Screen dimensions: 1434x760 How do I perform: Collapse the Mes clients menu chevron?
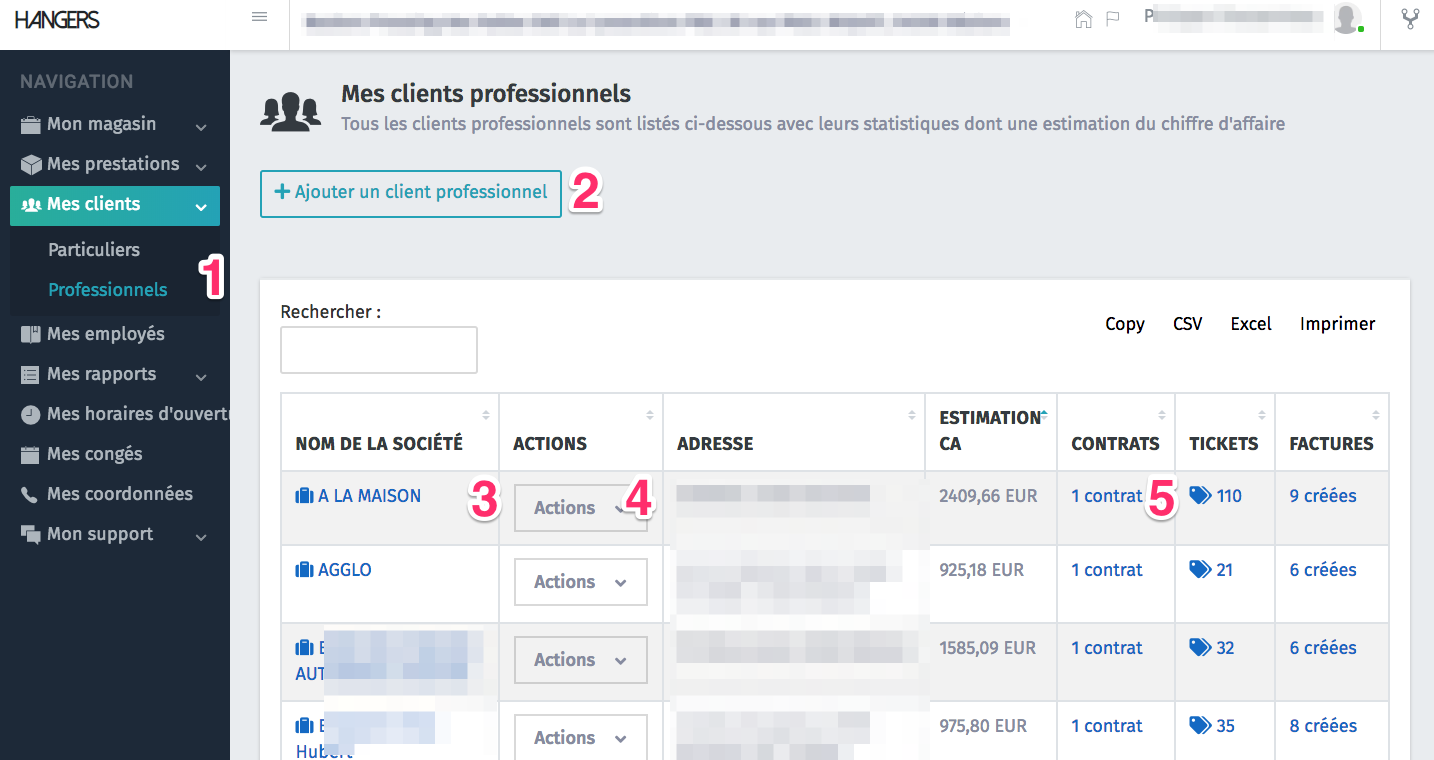[201, 207]
